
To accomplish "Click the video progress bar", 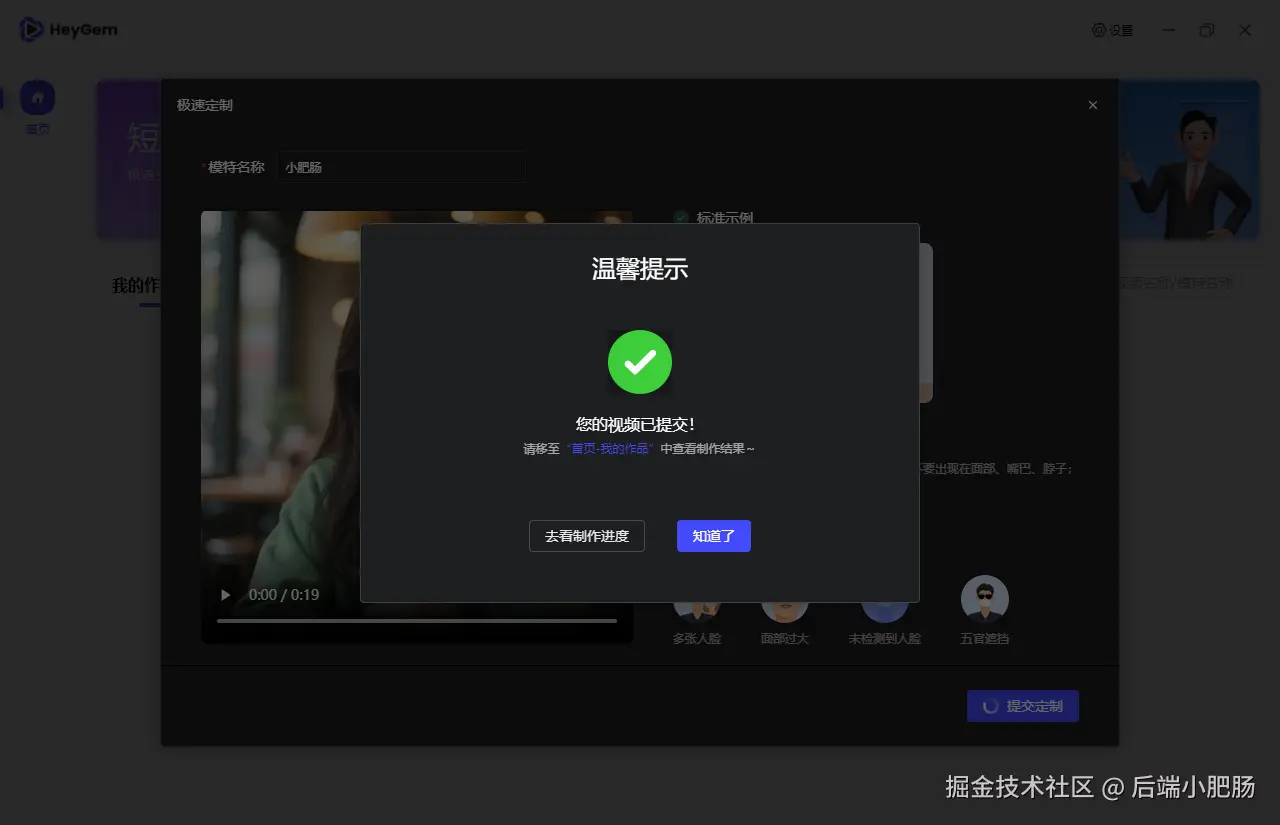I will pyautogui.click(x=417, y=621).
